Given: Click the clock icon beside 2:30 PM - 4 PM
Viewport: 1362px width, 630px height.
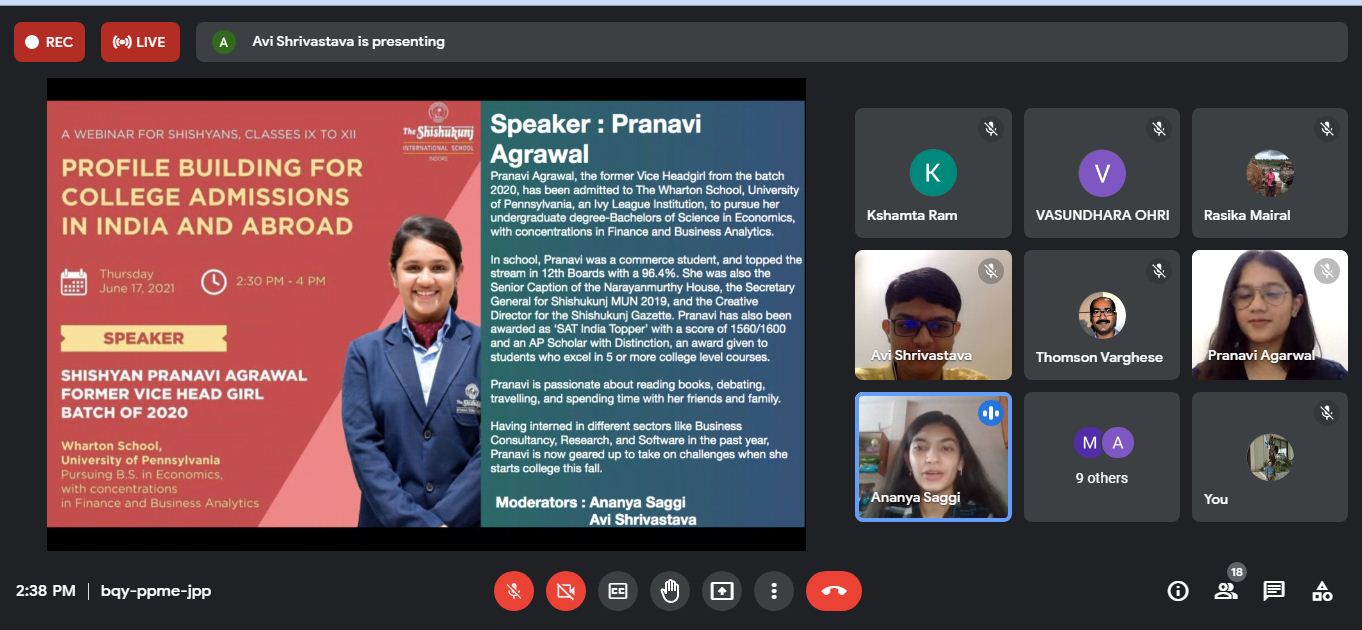Looking at the screenshot, I should 213,281.
